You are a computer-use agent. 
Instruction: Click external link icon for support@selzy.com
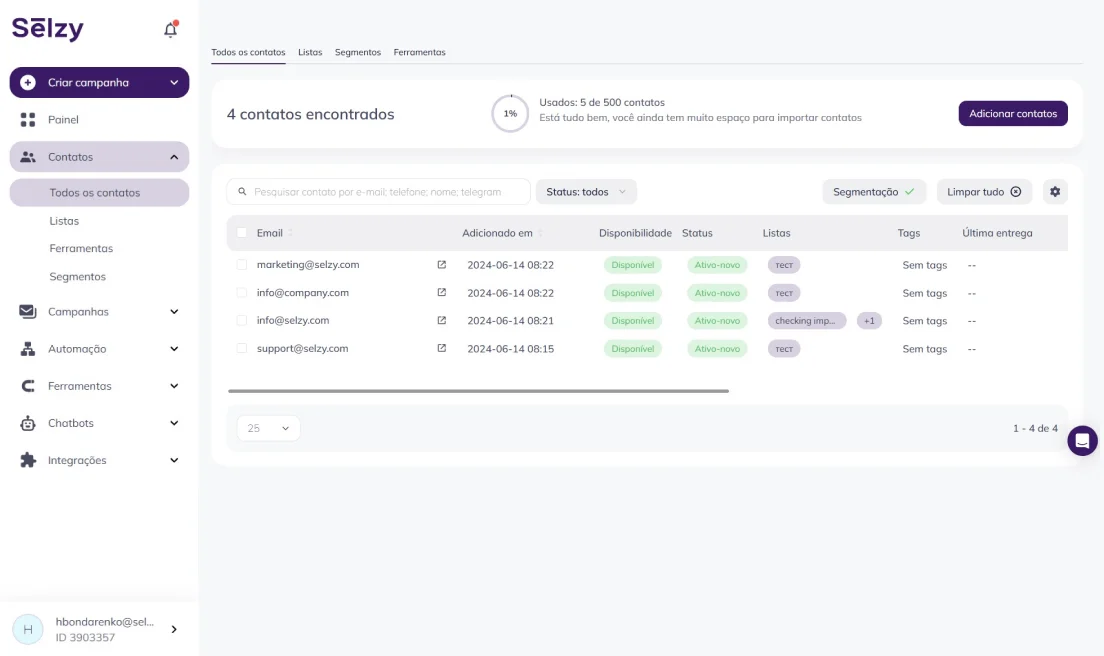(442, 349)
